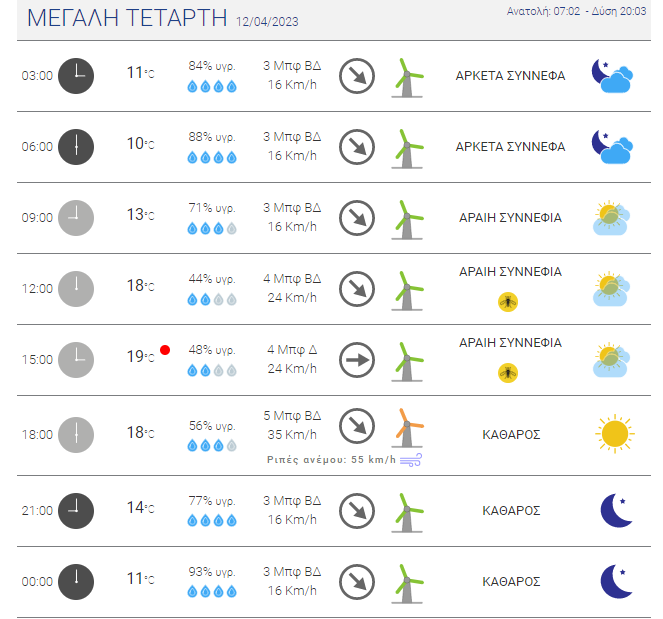
Task: Click the 03:00 dark clock icon
Action: [76, 76]
